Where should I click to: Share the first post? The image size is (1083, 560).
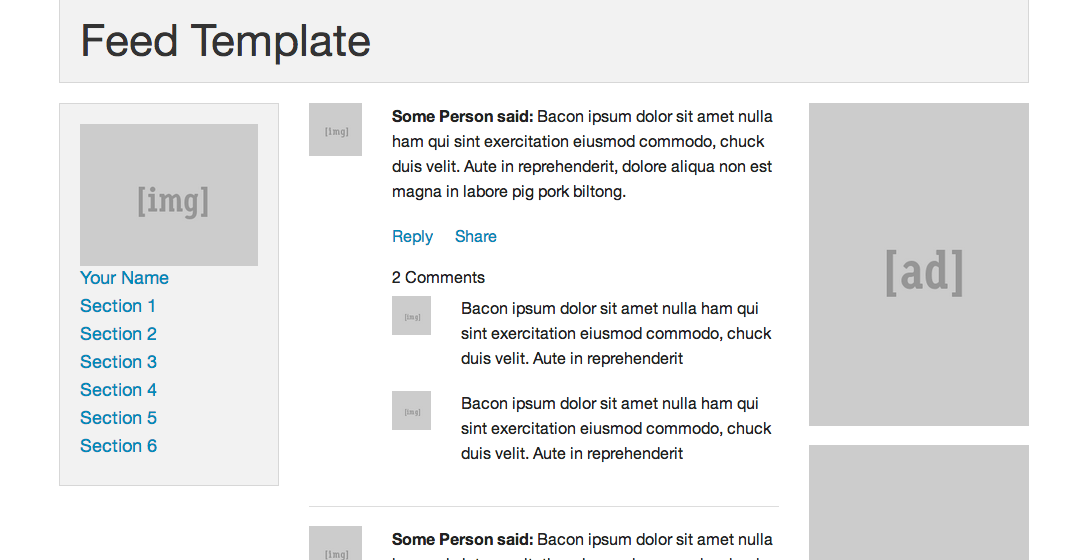(475, 237)
